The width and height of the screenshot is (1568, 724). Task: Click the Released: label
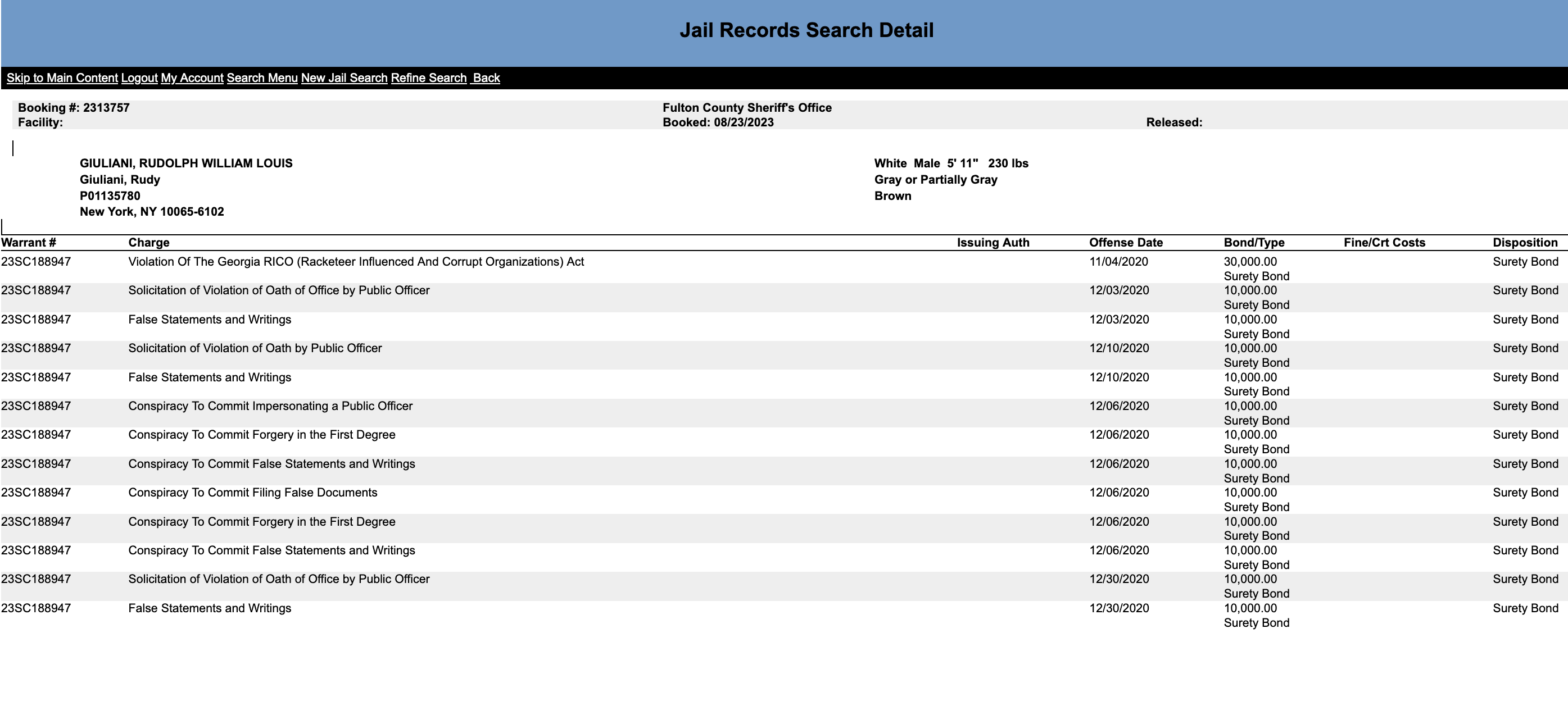(x=1174, y=122)
